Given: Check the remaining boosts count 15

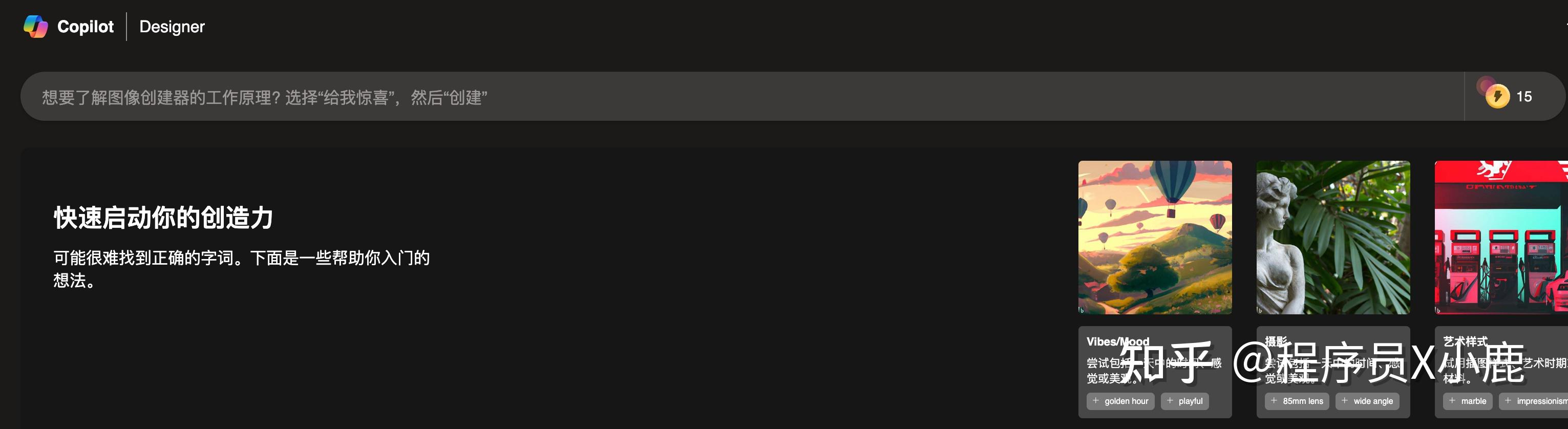Looking at the screenshot, I should coord(1524,97).
